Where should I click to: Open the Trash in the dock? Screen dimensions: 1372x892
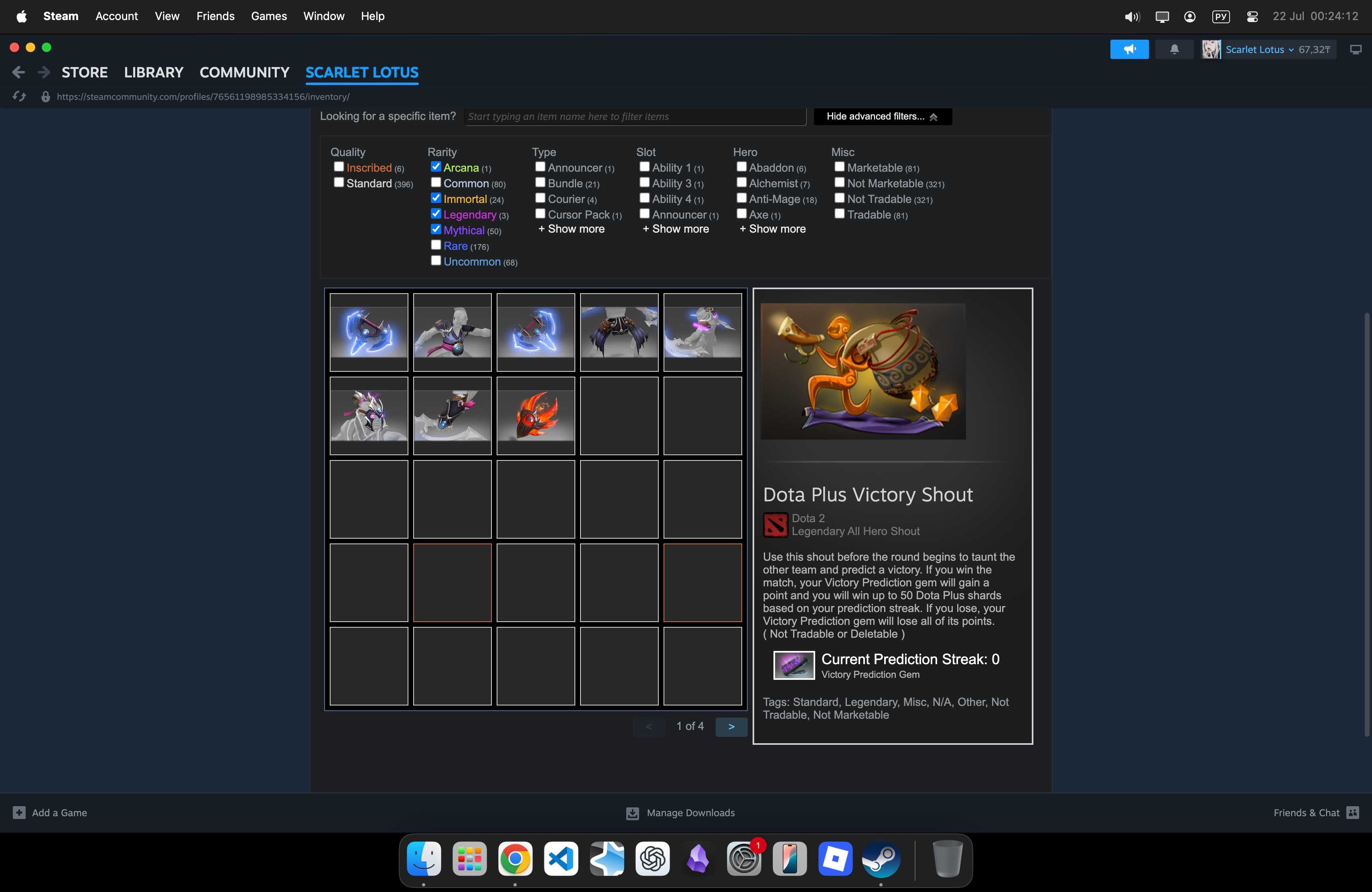(x=947, y=859)
